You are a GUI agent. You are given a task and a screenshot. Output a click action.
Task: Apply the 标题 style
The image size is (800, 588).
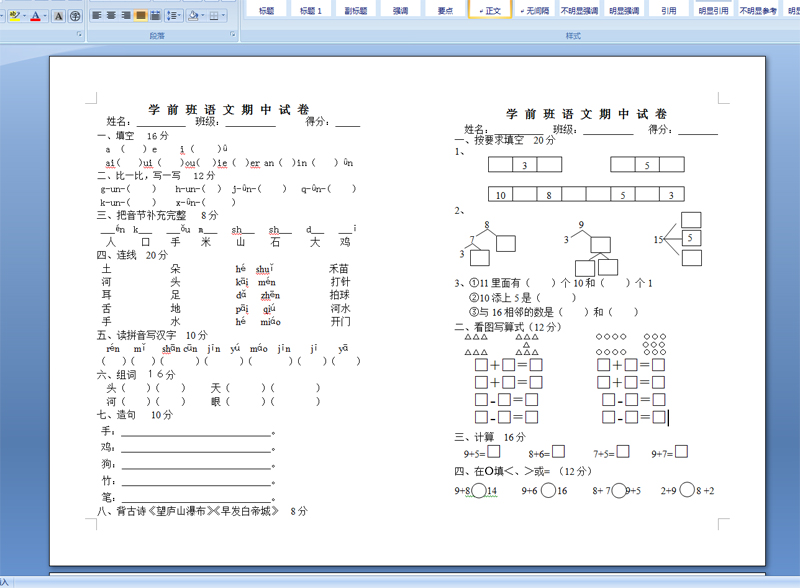coord(266,10)
